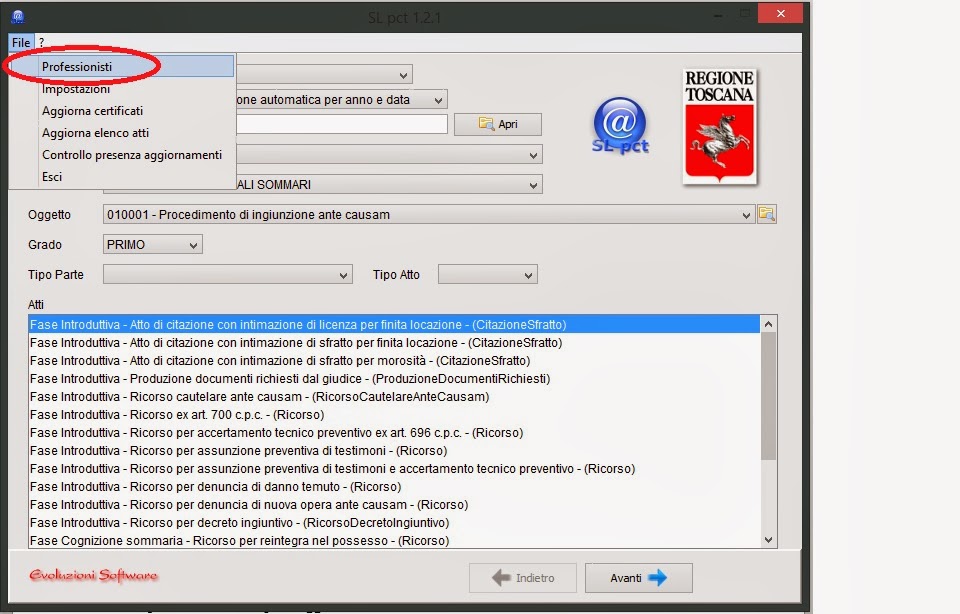The height and width of the screenshot is (614, 960).
Task: Select Controllo presenza aggiornamenti entry
Action: (122, 155)
